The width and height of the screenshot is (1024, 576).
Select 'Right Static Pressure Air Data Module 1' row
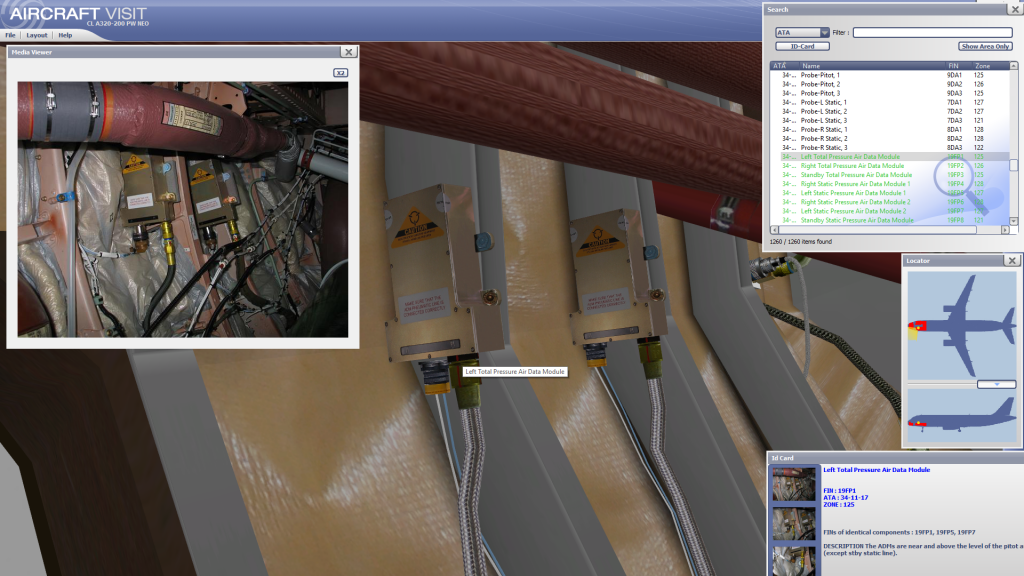[890, 184]
